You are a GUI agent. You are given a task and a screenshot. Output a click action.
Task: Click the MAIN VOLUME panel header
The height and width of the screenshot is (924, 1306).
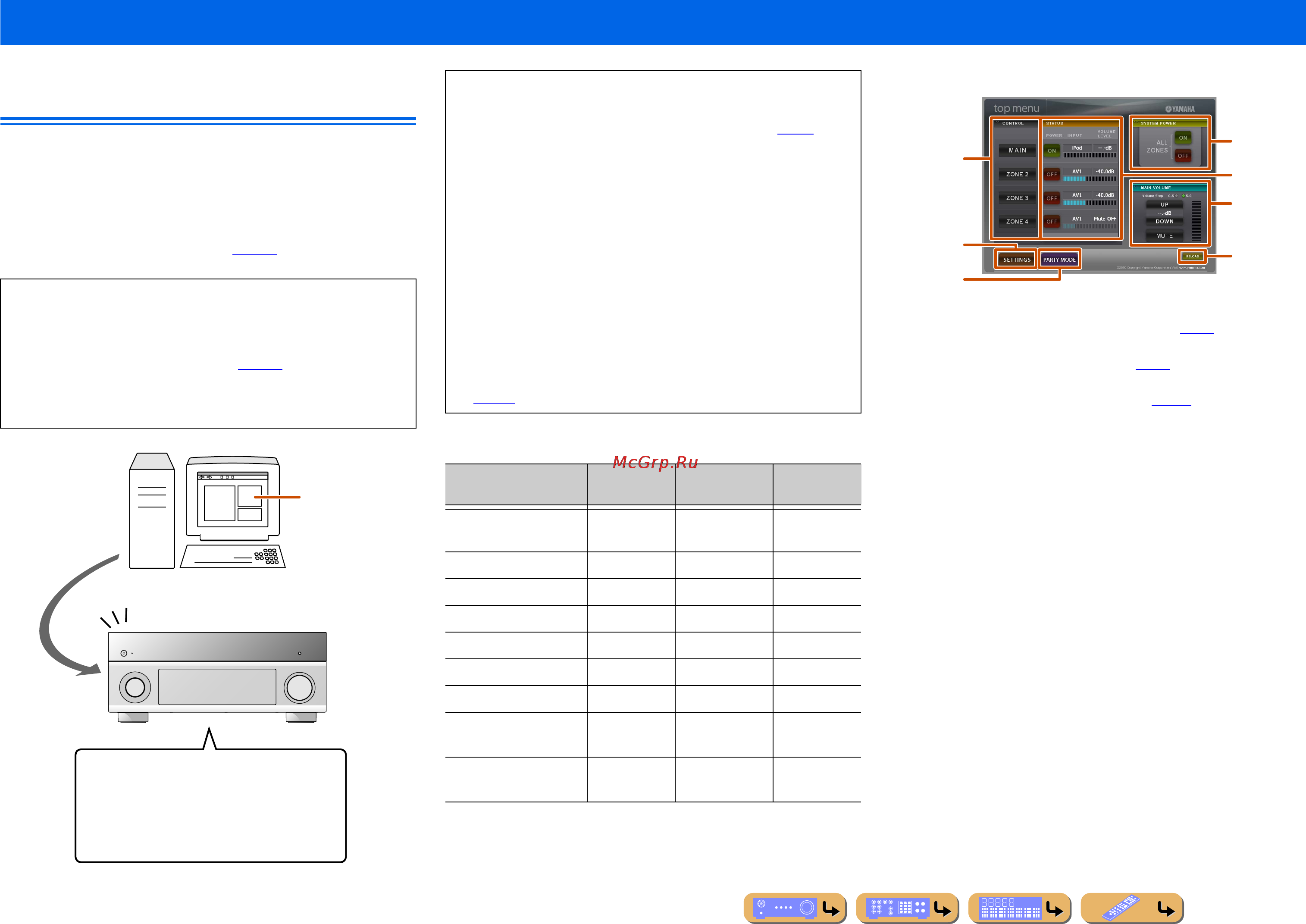click(1169, 188)
